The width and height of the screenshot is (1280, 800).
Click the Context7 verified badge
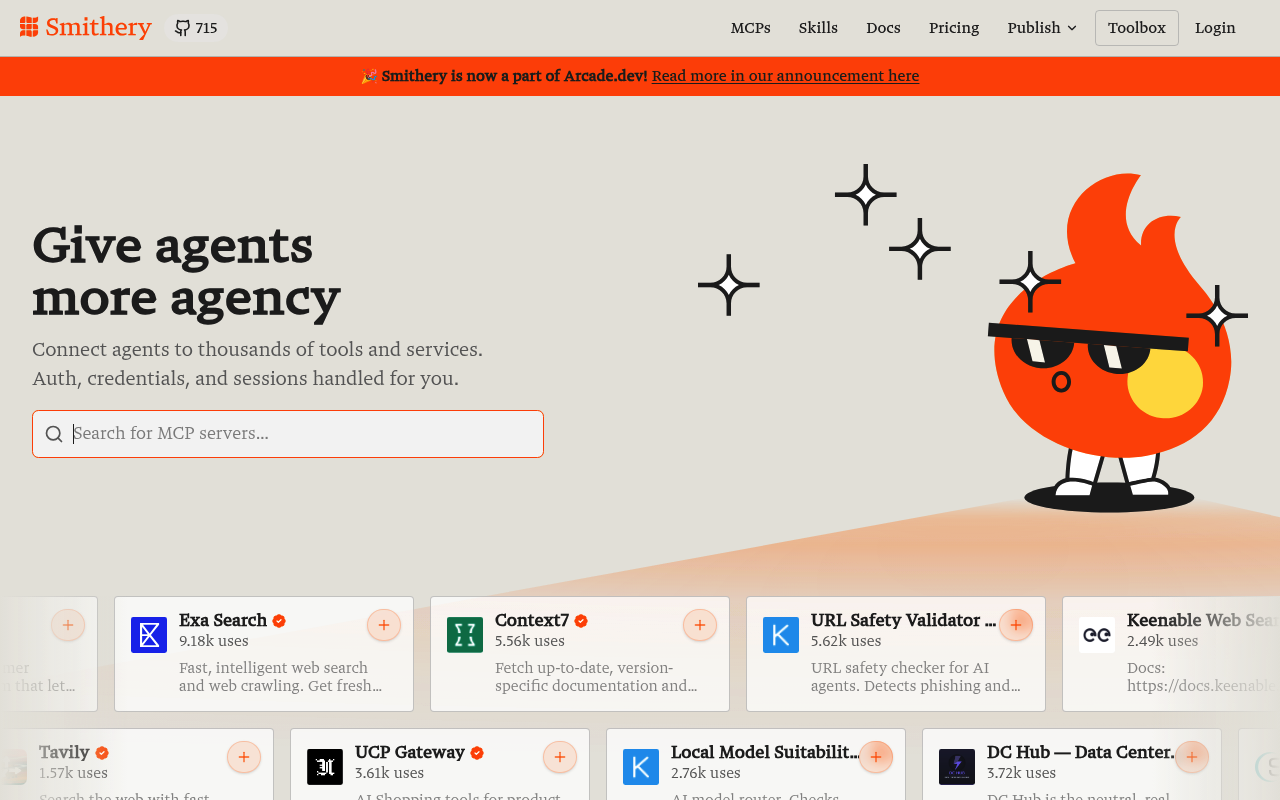point(581,621)
